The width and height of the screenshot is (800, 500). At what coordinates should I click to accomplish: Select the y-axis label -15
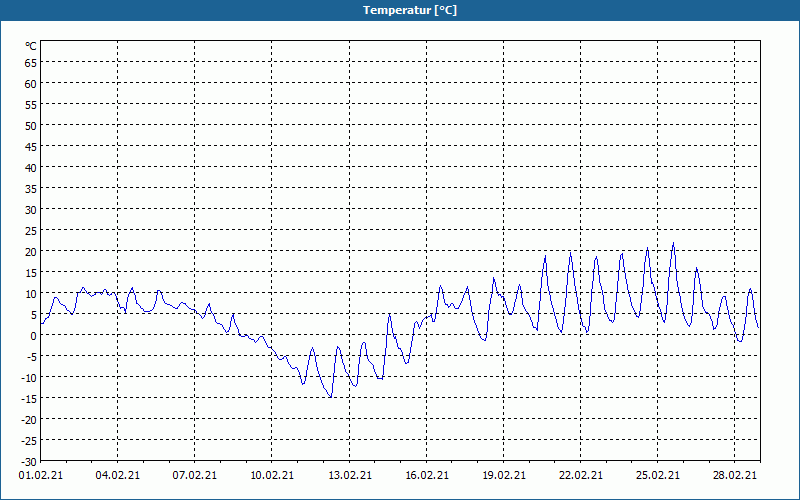[29, 399]
